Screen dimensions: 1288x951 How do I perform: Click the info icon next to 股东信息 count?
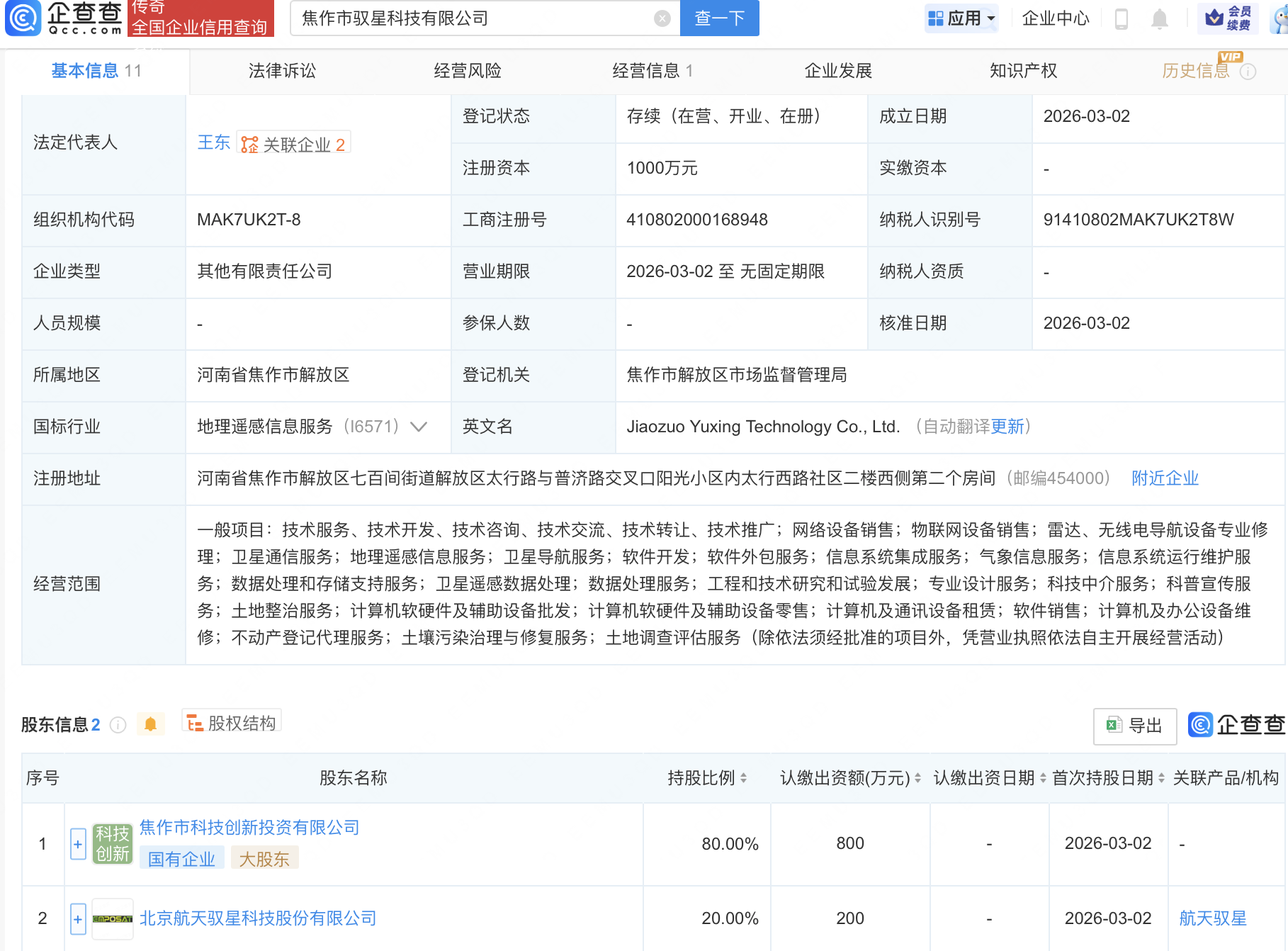[118, 726]
